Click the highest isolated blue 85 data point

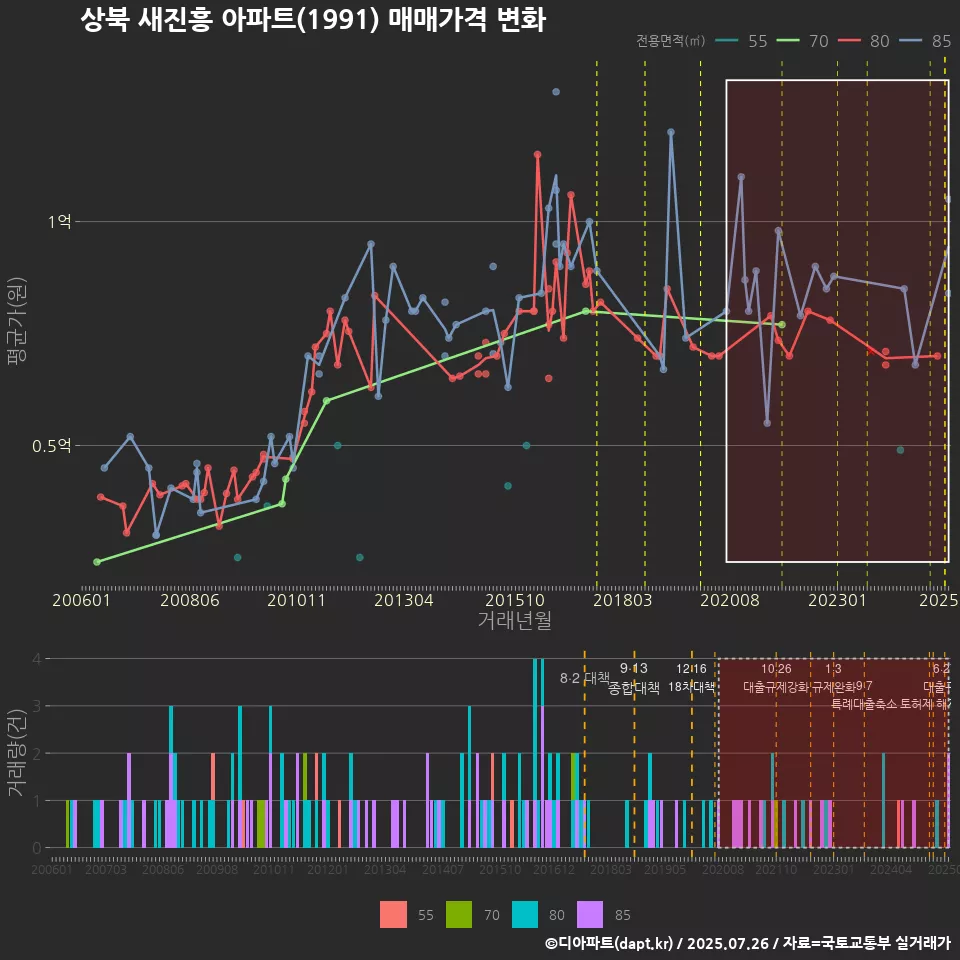pyautogui.click(x=556, y=92)
